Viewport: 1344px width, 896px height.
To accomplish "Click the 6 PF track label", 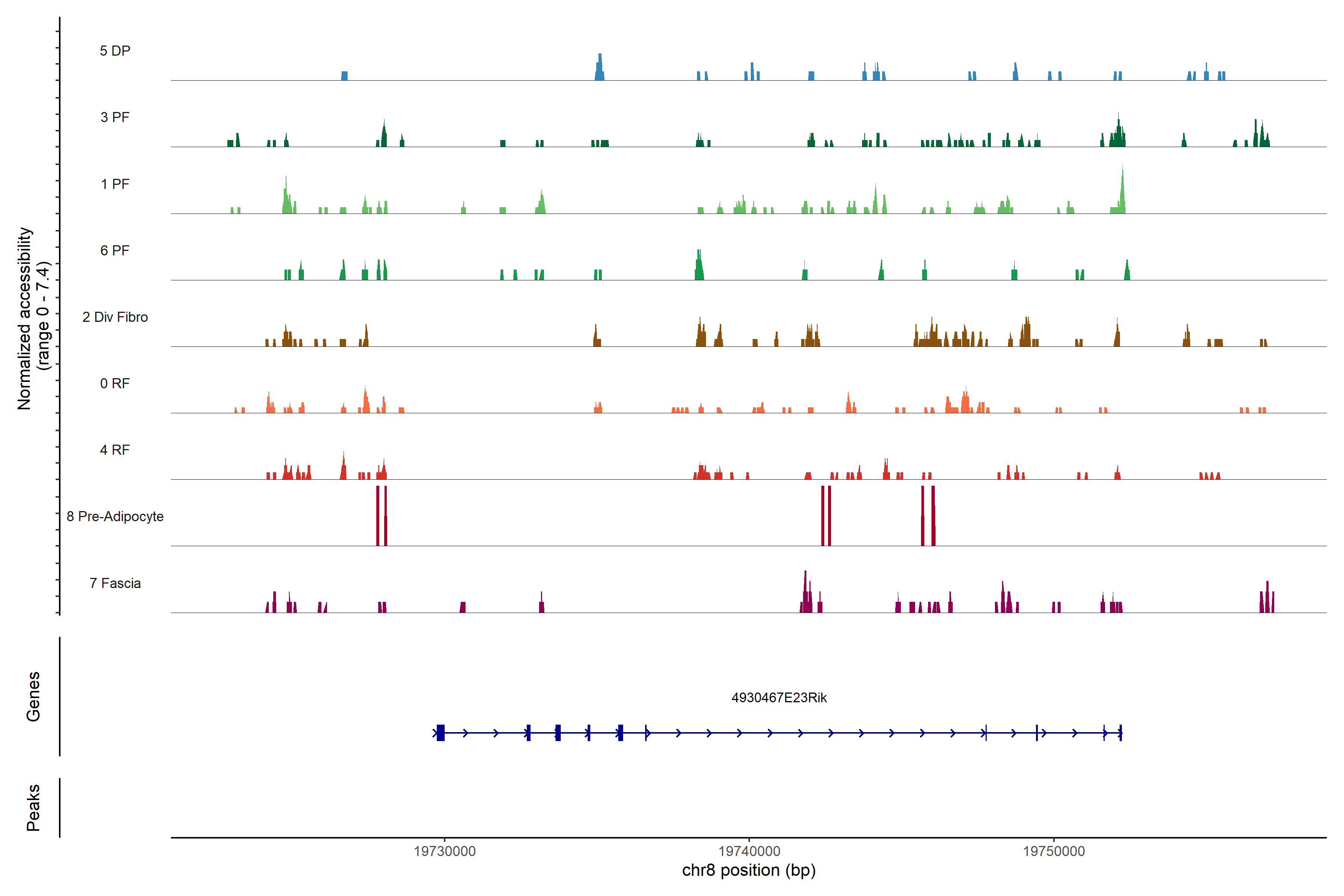I will [x=115, y=250].
